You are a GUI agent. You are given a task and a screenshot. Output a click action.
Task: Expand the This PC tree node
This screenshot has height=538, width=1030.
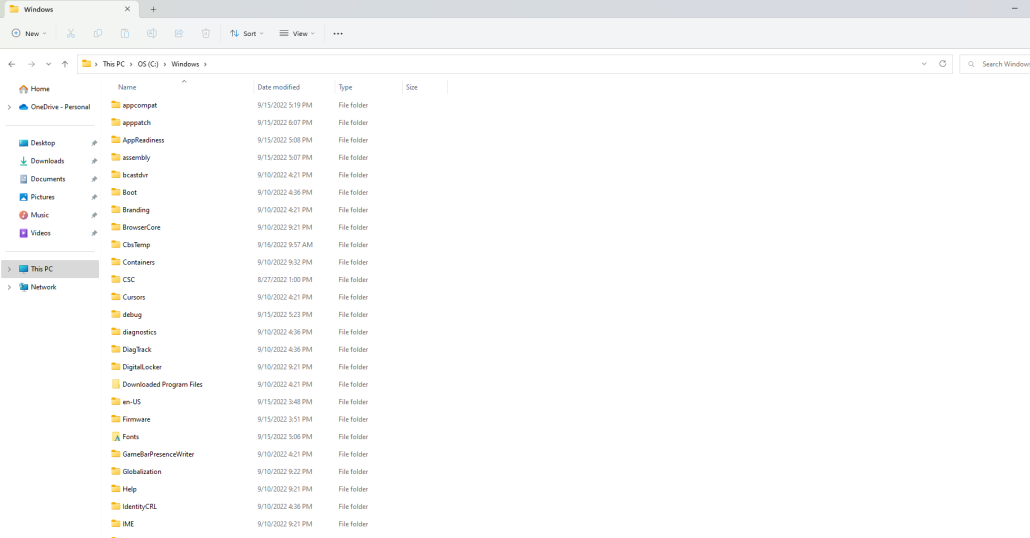point(9,269)
